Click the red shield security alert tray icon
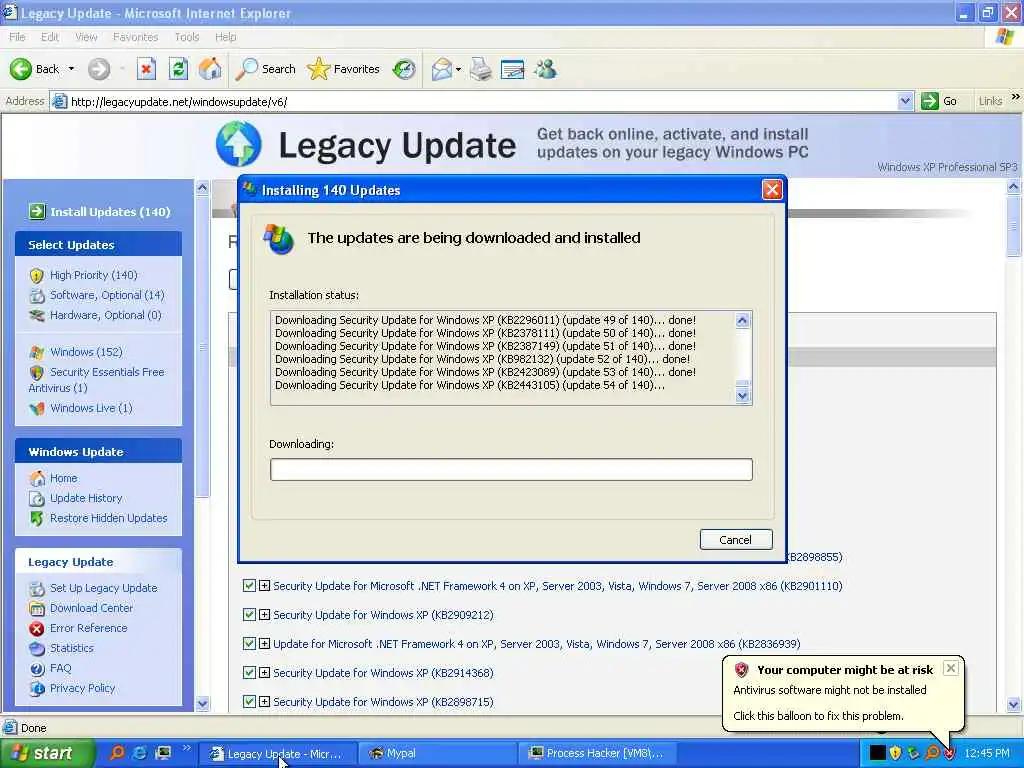 [x=950, y=753]
